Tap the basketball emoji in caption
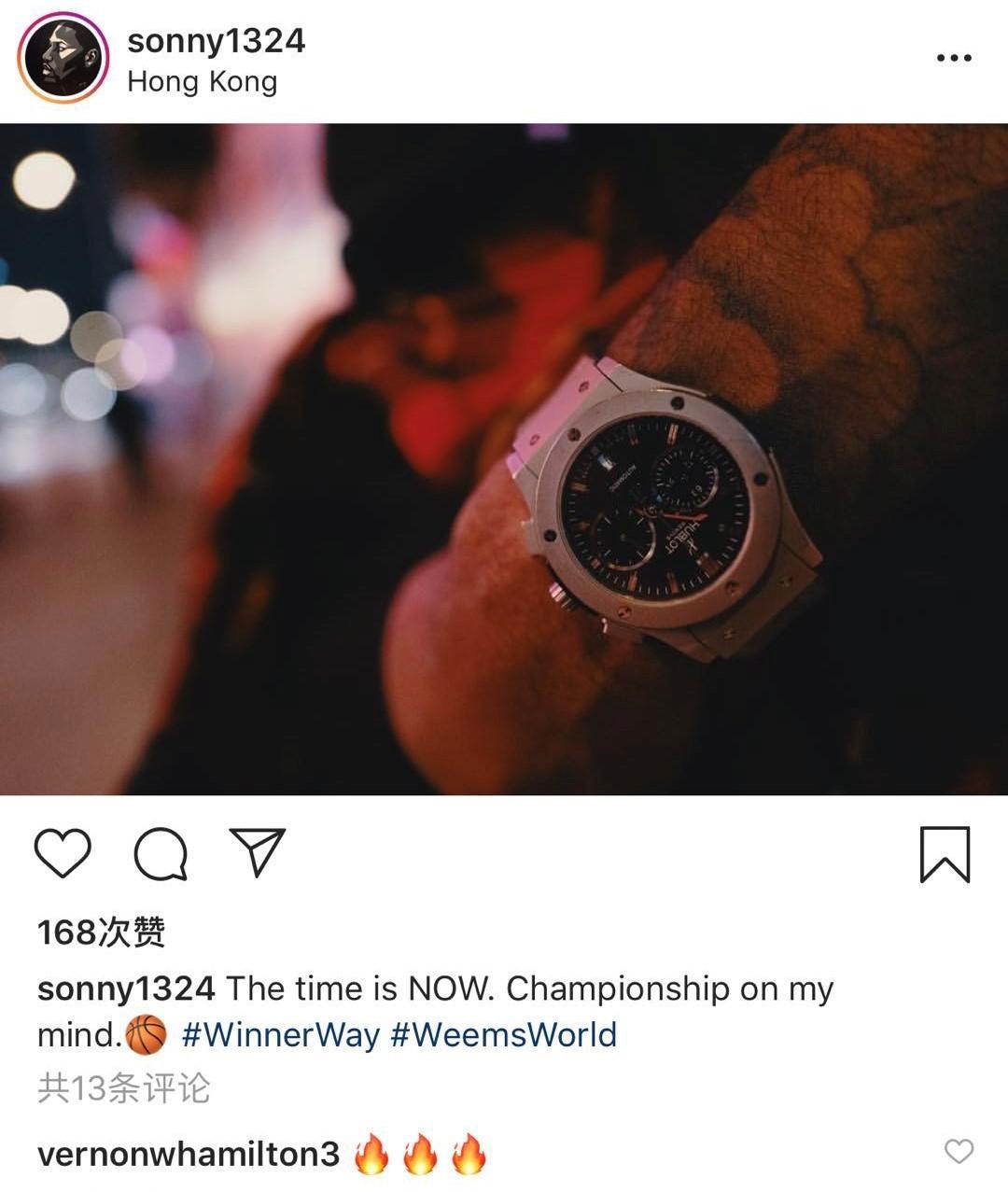The image size is (1008, 1192). coord(147,1035)
